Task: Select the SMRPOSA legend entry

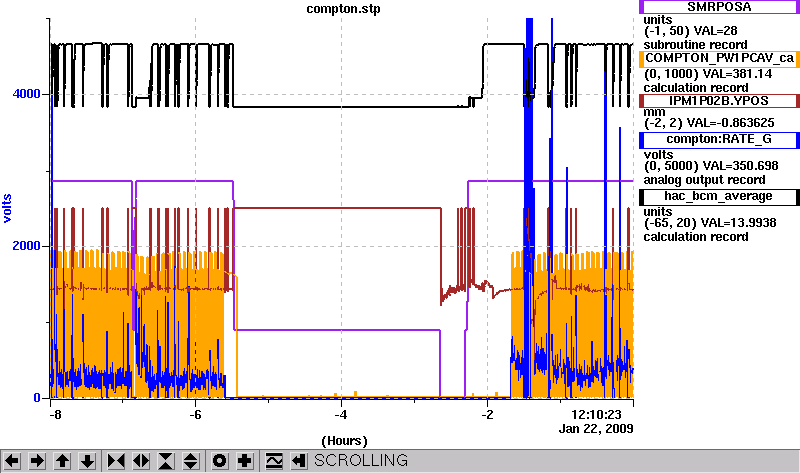Action: pyautogui.click(x=719, y=7)
